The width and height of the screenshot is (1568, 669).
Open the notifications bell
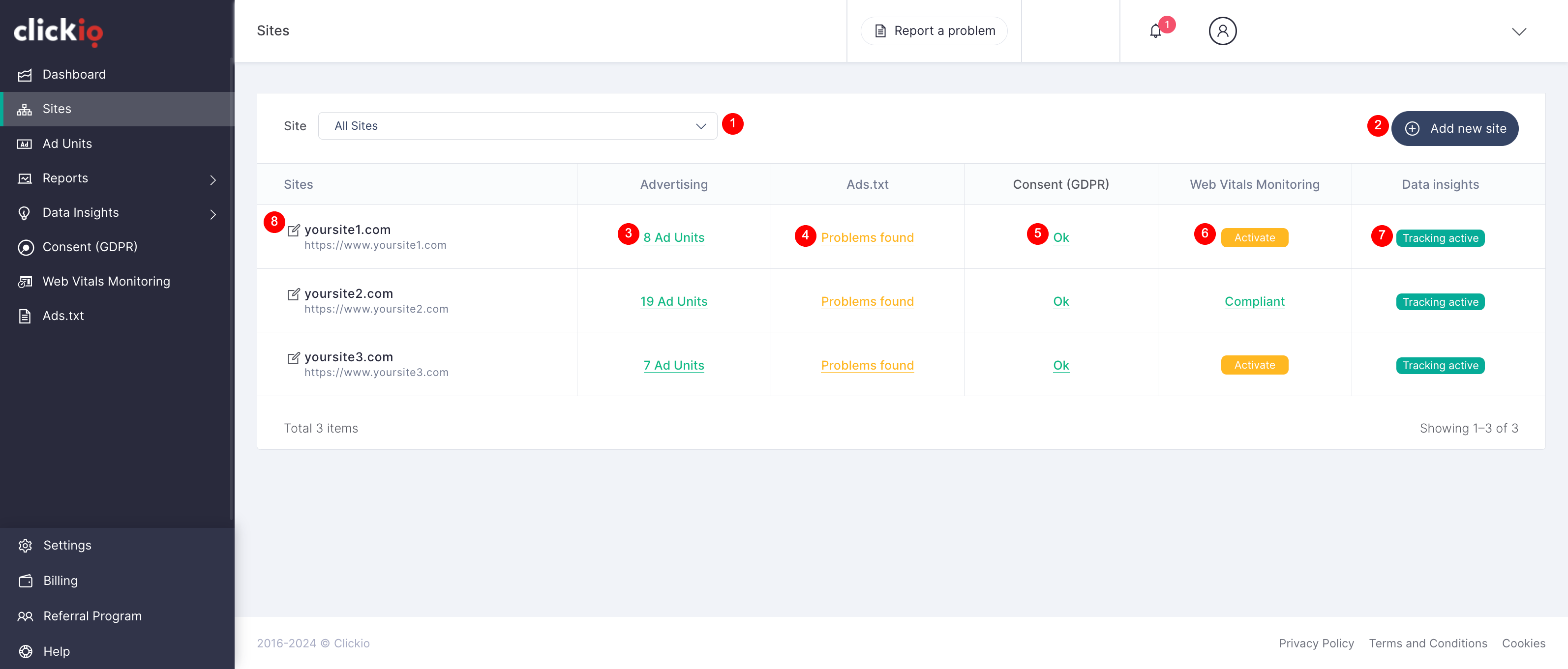[x=1155, y=31]
